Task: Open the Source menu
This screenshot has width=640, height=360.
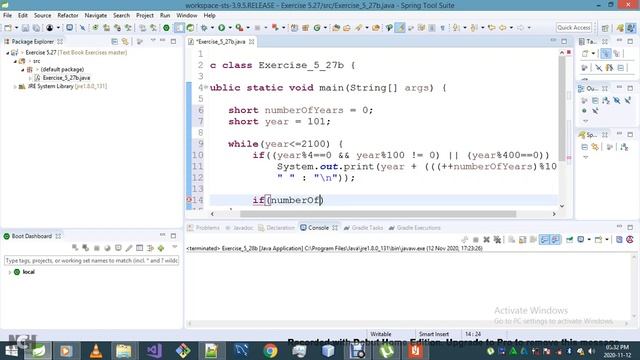Action: 42,15
